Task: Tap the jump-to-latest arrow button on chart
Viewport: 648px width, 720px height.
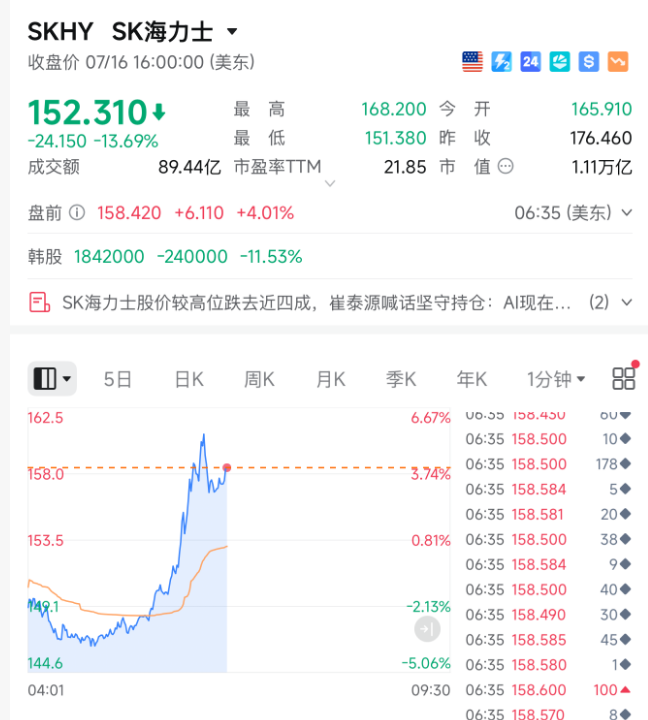Action: (x=427, y=629)
